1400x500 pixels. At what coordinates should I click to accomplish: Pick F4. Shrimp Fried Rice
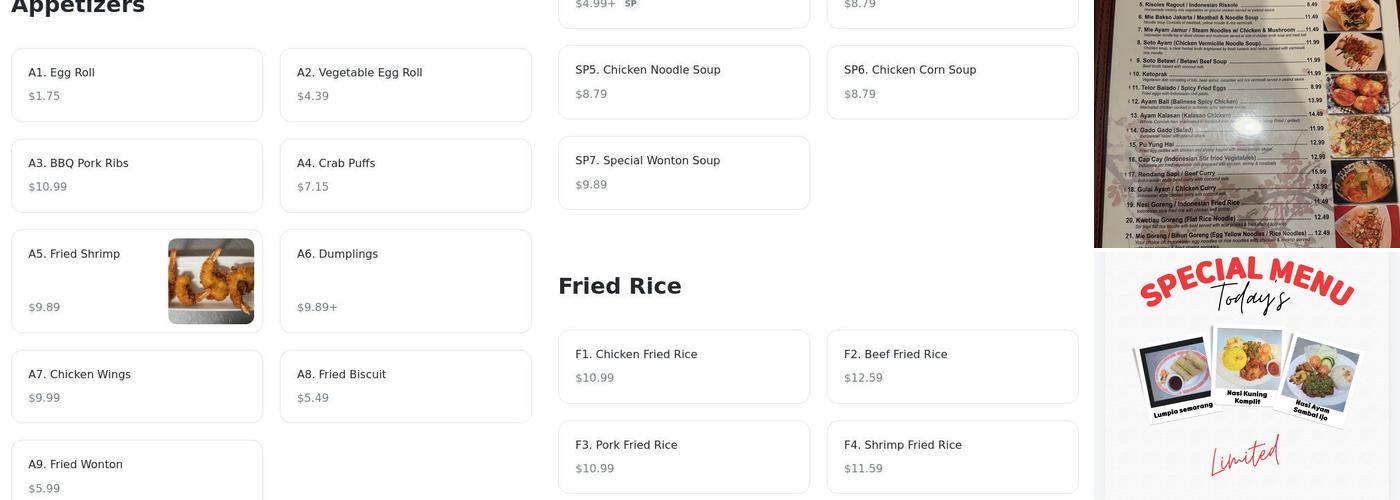[x=952, y=457]
